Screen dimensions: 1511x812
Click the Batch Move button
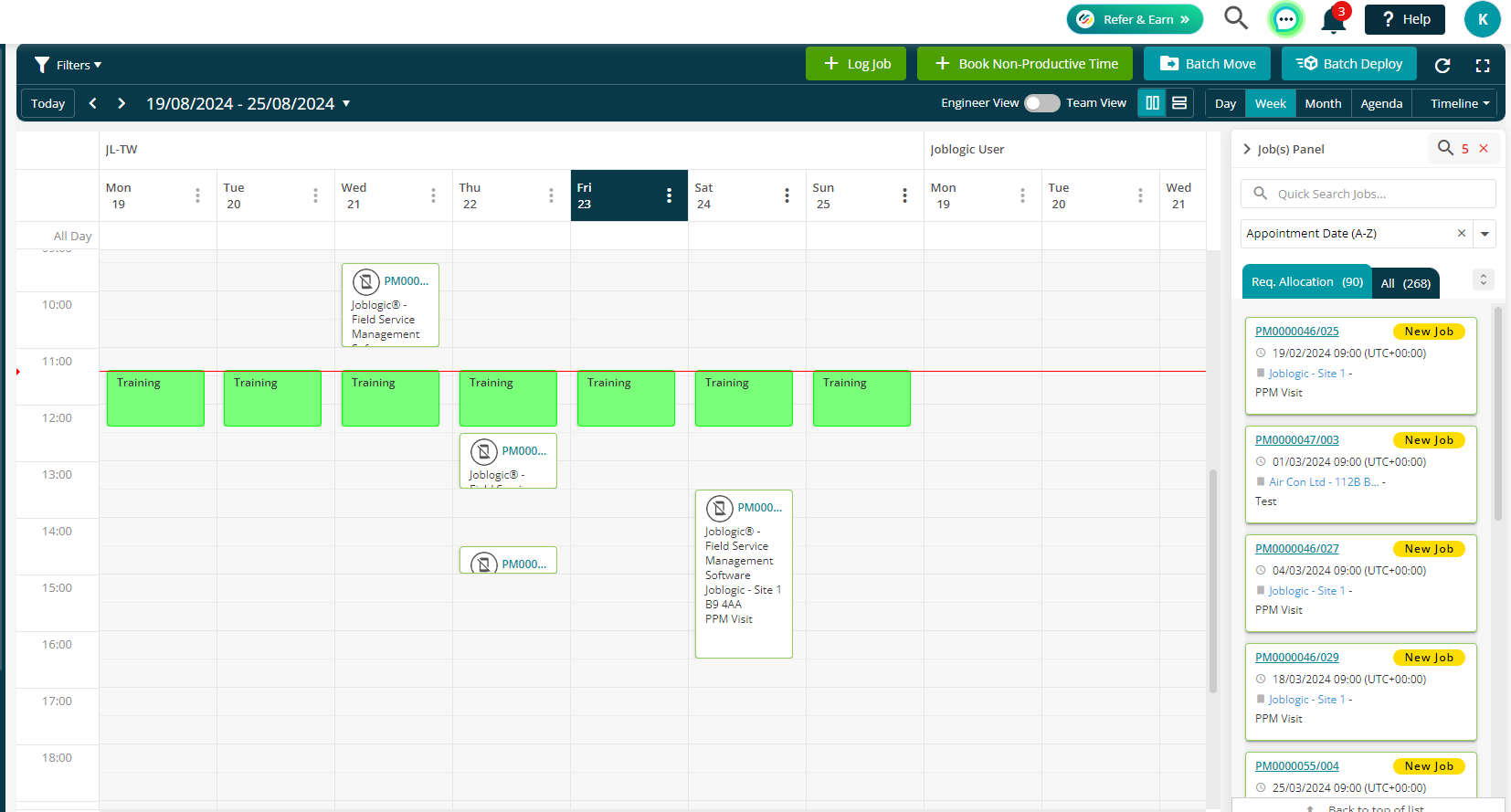pos(1207,64)
